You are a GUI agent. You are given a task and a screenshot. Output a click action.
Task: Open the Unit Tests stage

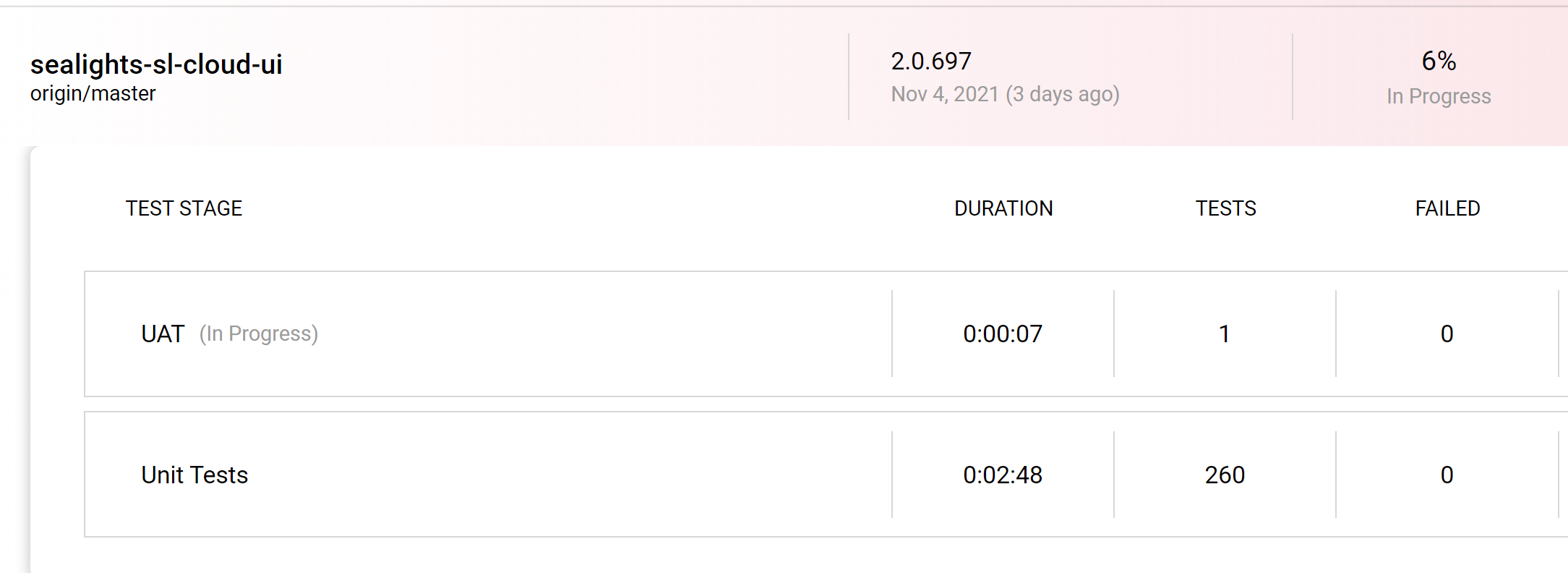pyautogui.click(x=194, y=475)
